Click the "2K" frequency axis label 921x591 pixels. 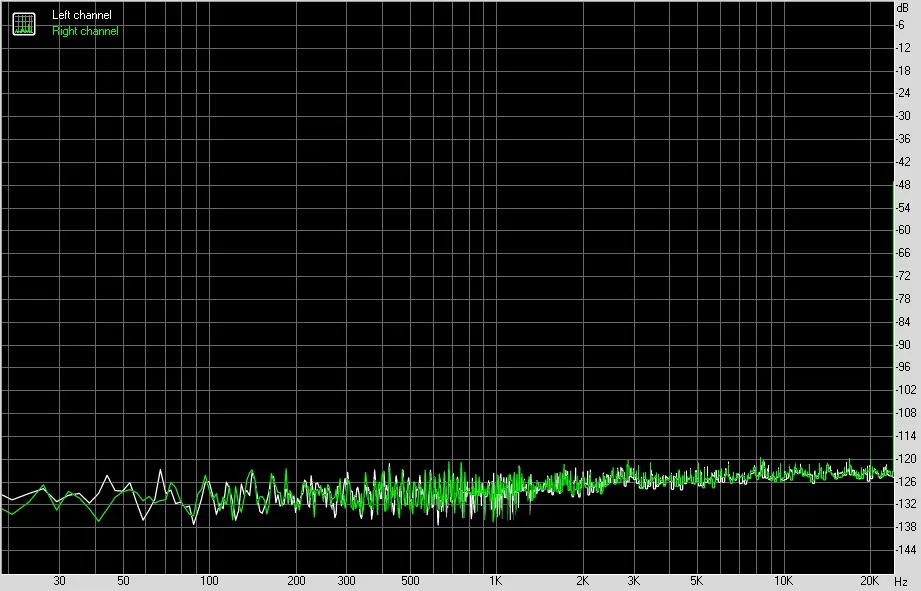582,581
